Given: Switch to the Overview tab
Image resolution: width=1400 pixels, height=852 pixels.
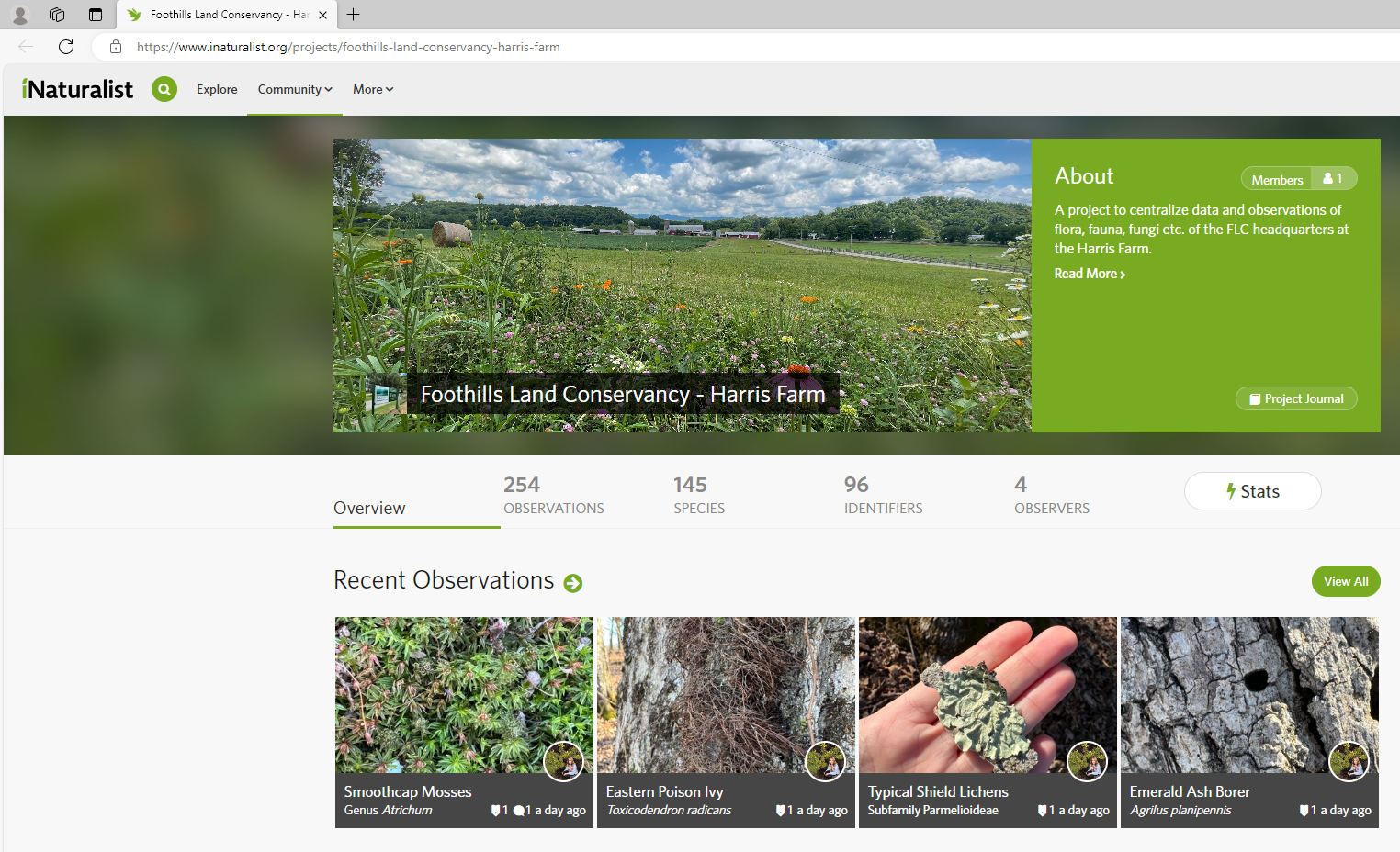Looking at the screenshot, I should tap(369, 508).
